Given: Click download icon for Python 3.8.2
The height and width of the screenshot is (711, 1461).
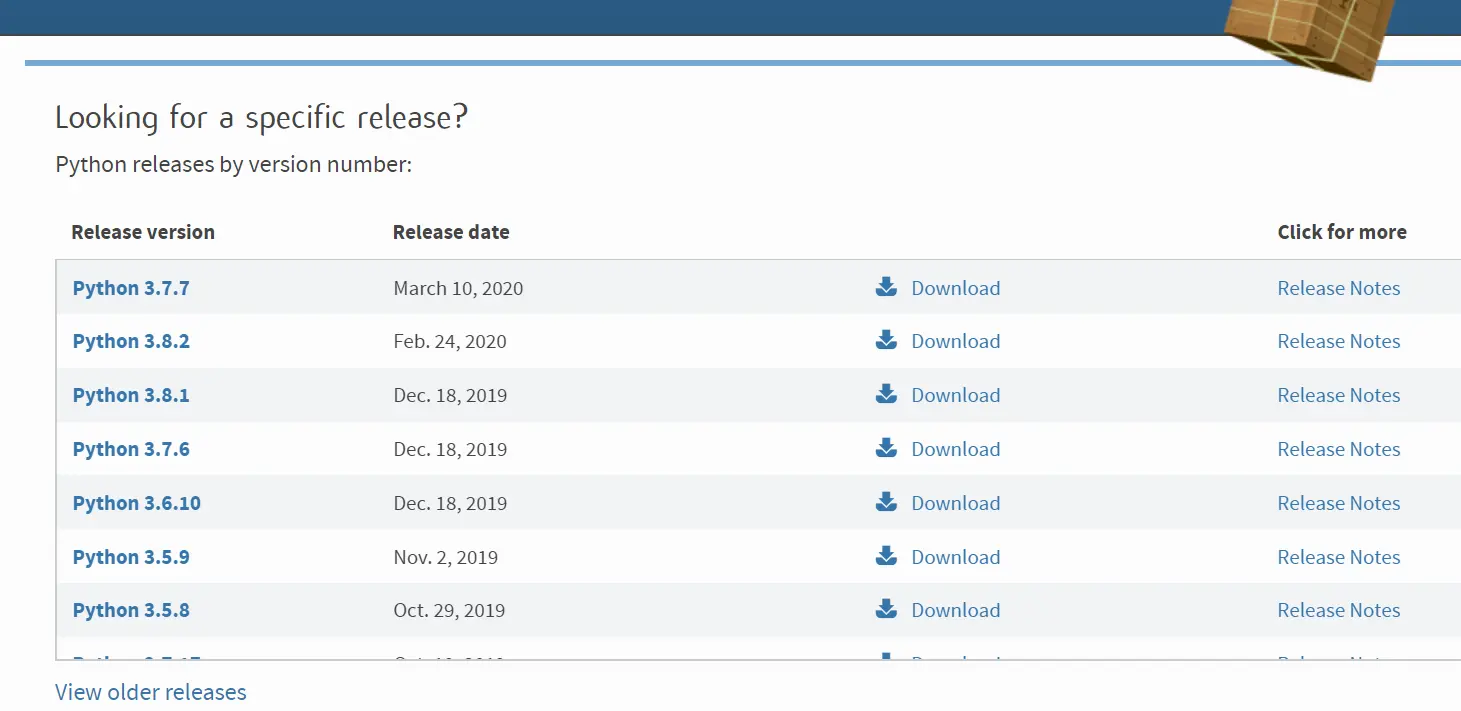Looking at the screenshot, I should (886, 341).
